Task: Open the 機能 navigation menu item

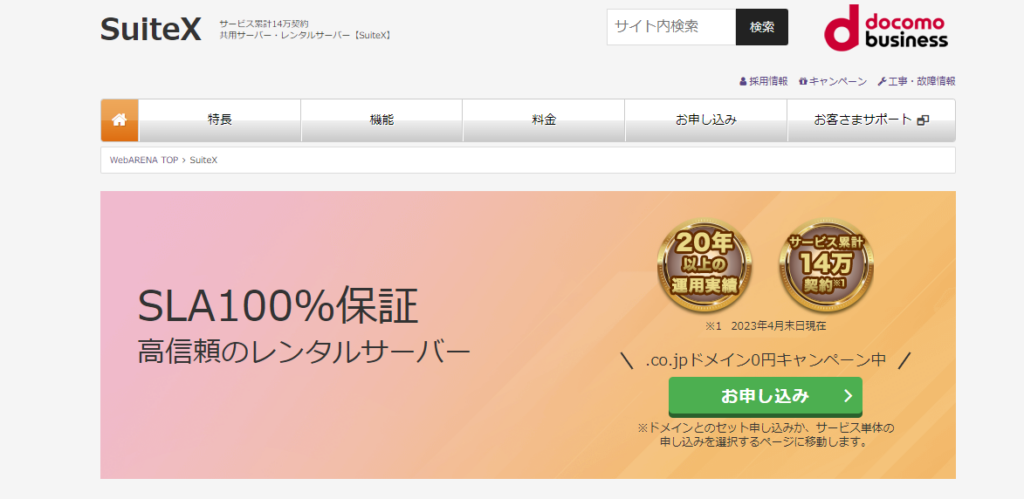Action: pyautogui.click(x=382, y=120)
